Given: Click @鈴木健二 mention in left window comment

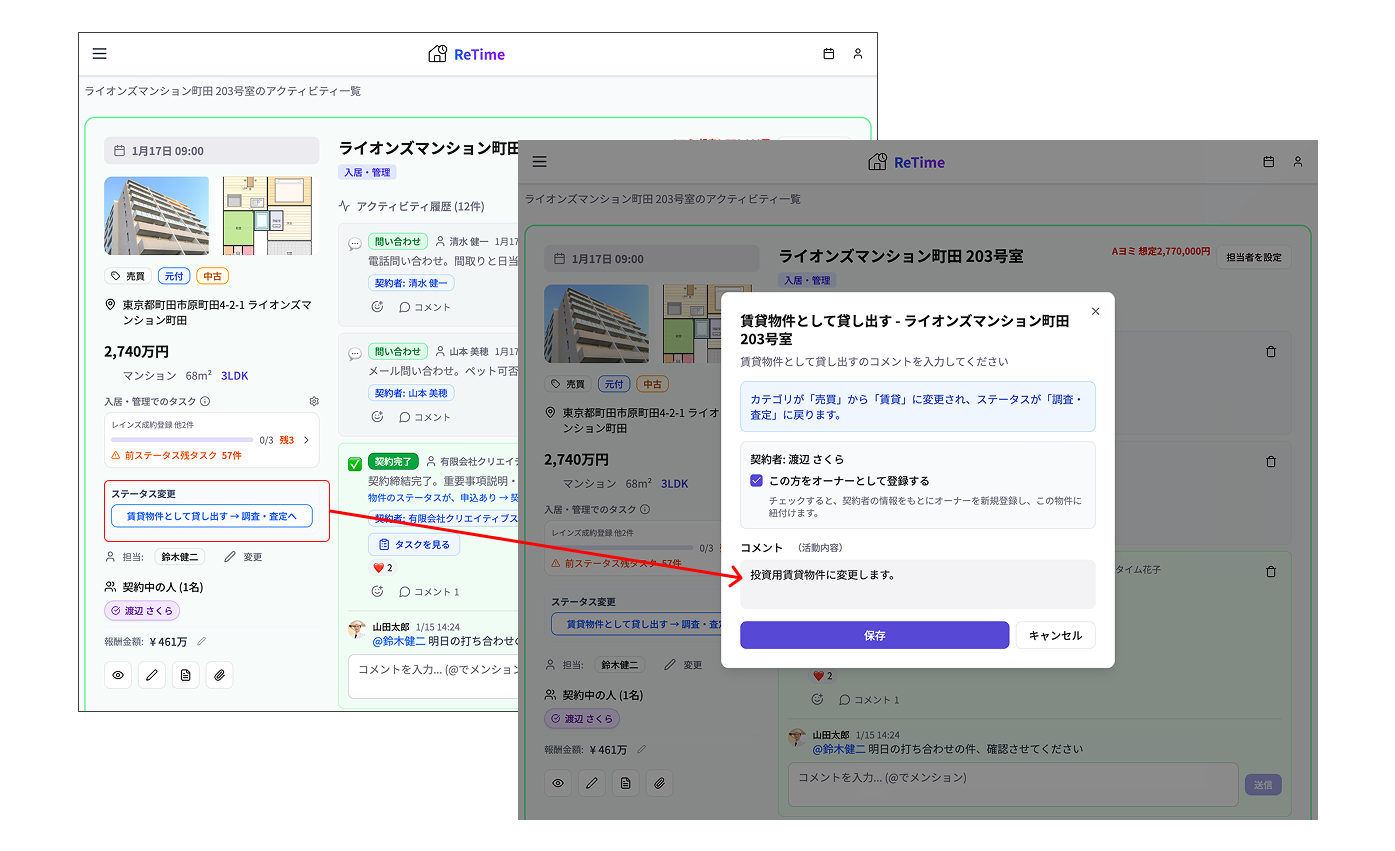Looking at the screenshot, I should click(398, 641).
